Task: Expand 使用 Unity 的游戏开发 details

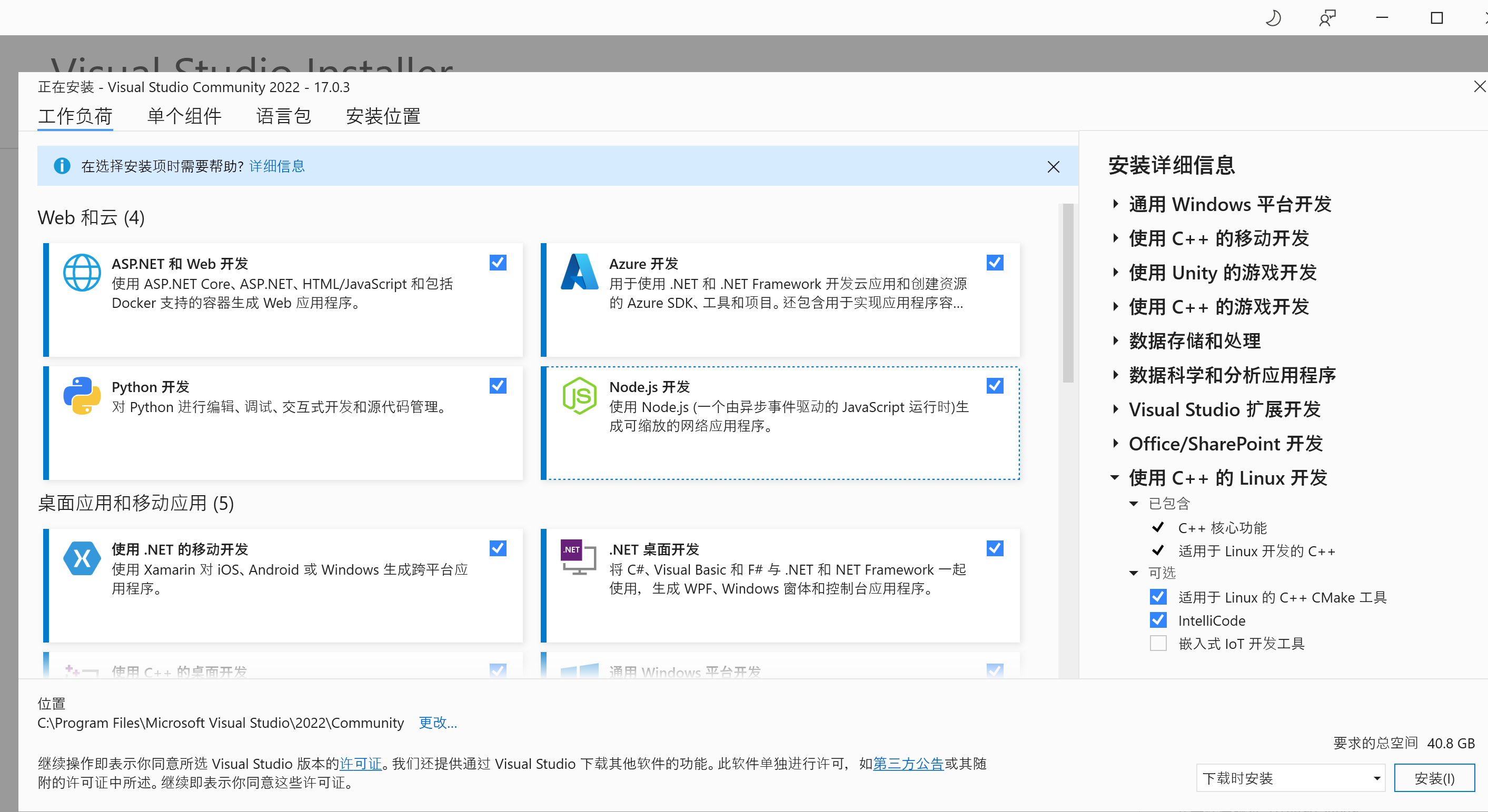Action: tap(1116, 272)
